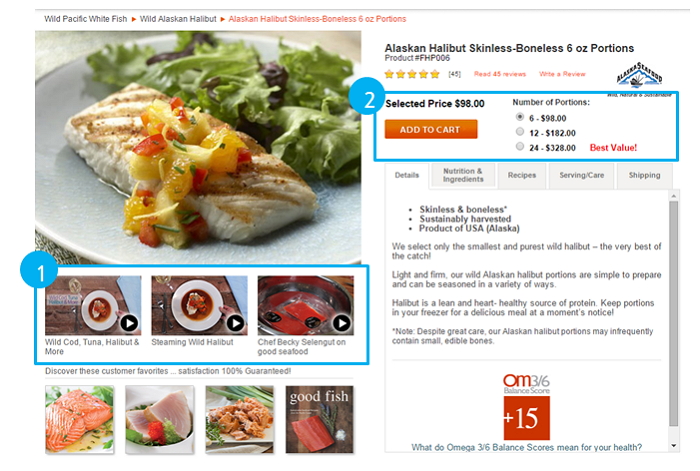Switch to the Nutrition & Ingredients tab

463,175
